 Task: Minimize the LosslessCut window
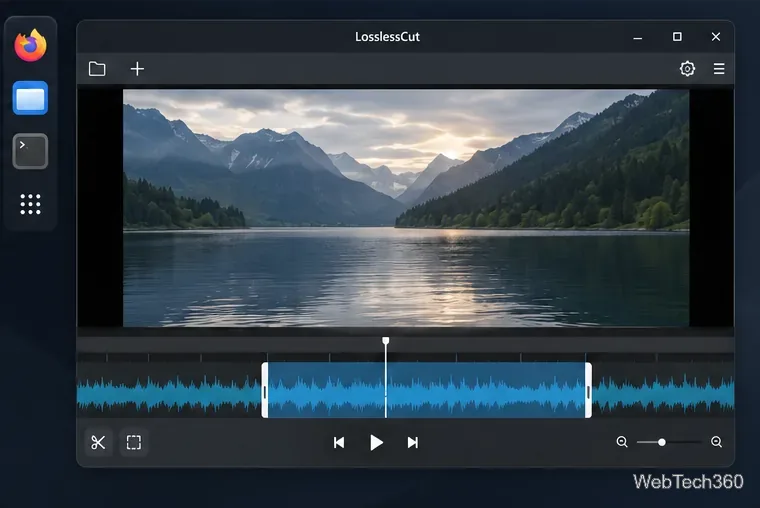pos(638,37)
